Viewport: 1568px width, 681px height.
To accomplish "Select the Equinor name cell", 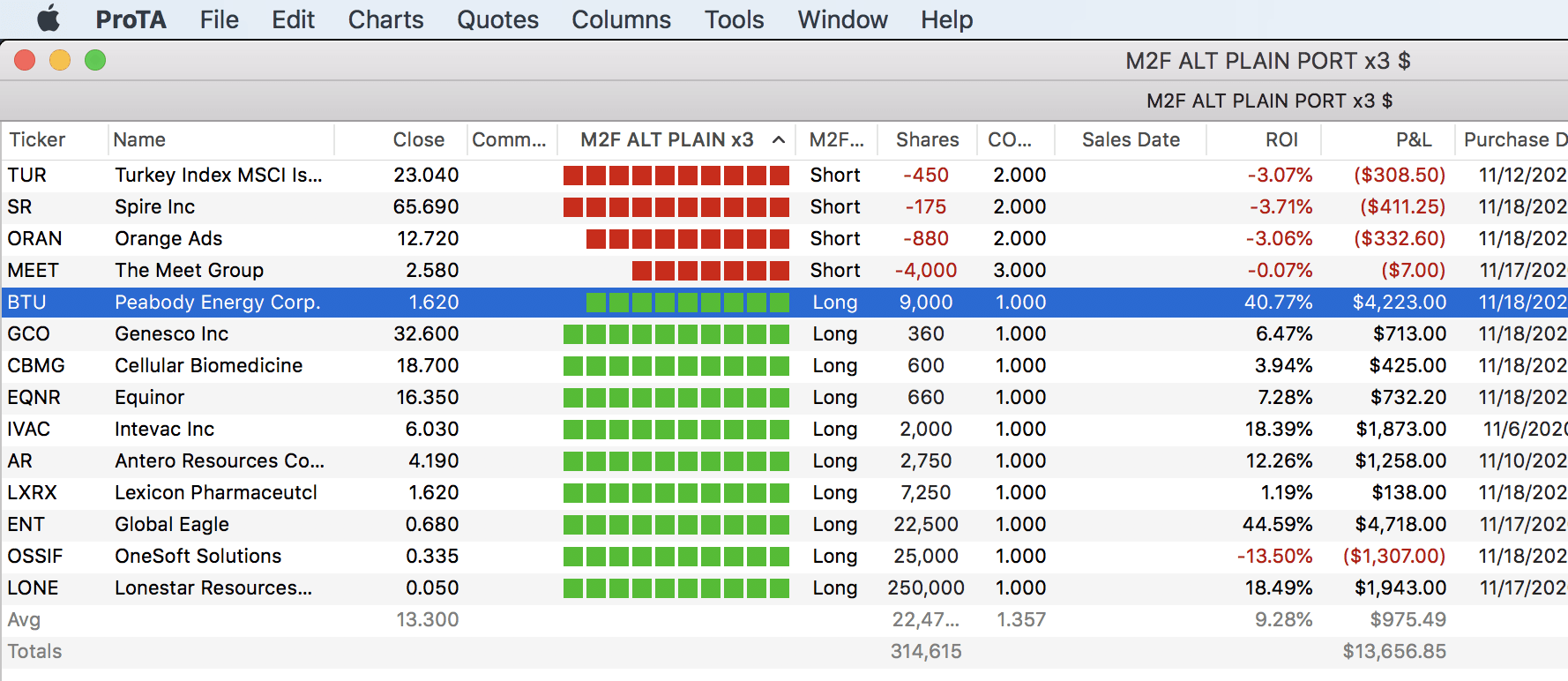I will click(x=149, y=397).
